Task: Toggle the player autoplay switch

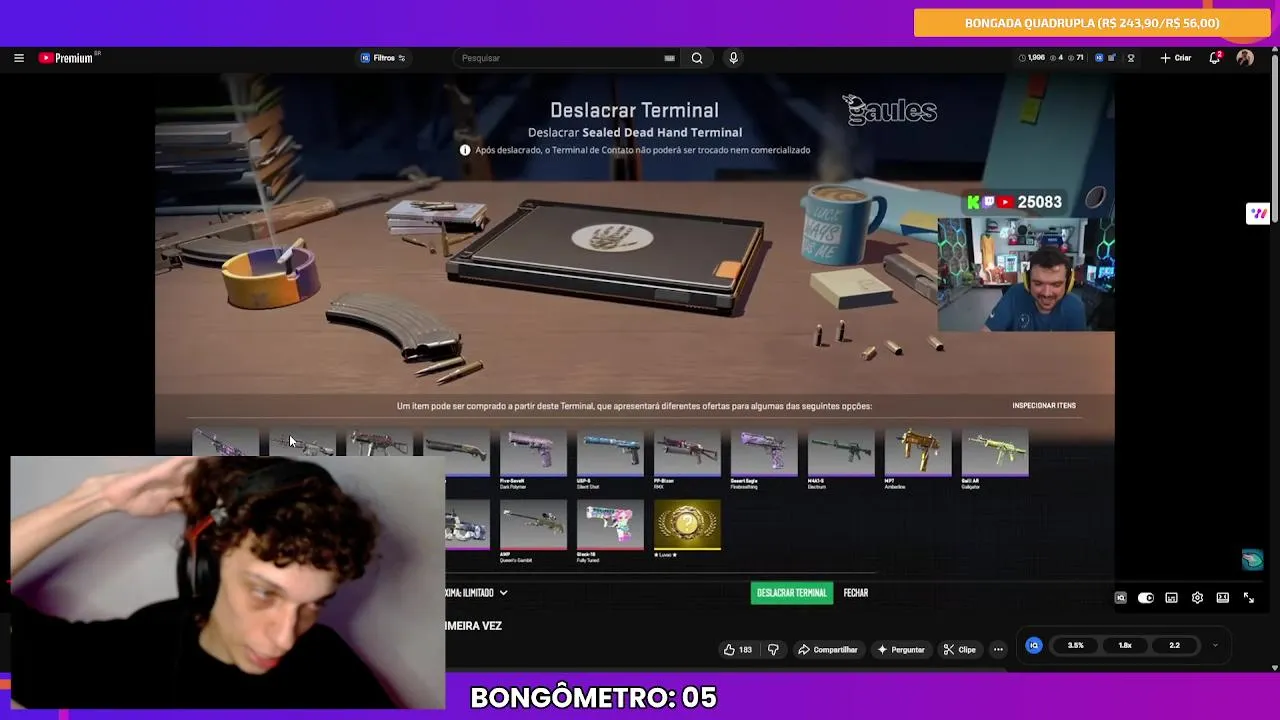Action: pyautogui.click(x=1146, y=598)
